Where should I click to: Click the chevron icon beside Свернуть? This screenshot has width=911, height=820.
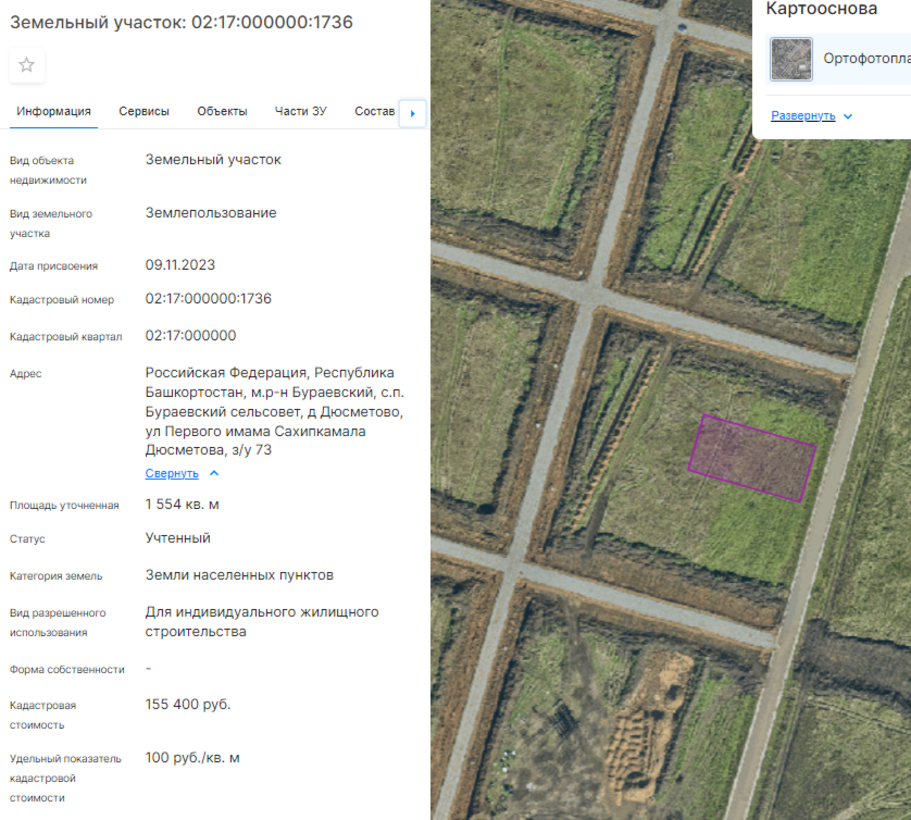215,474
